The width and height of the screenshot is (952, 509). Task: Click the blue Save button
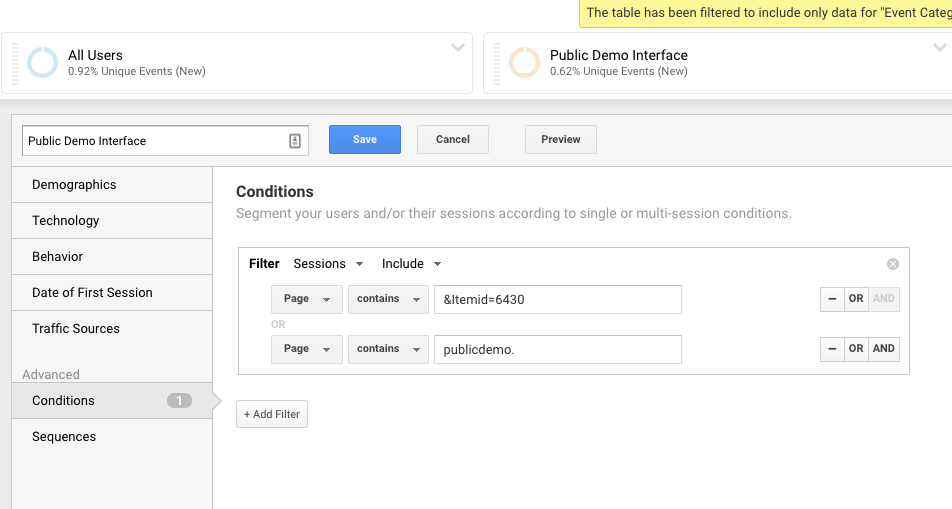pyautogui.click(x=365, y=140)
